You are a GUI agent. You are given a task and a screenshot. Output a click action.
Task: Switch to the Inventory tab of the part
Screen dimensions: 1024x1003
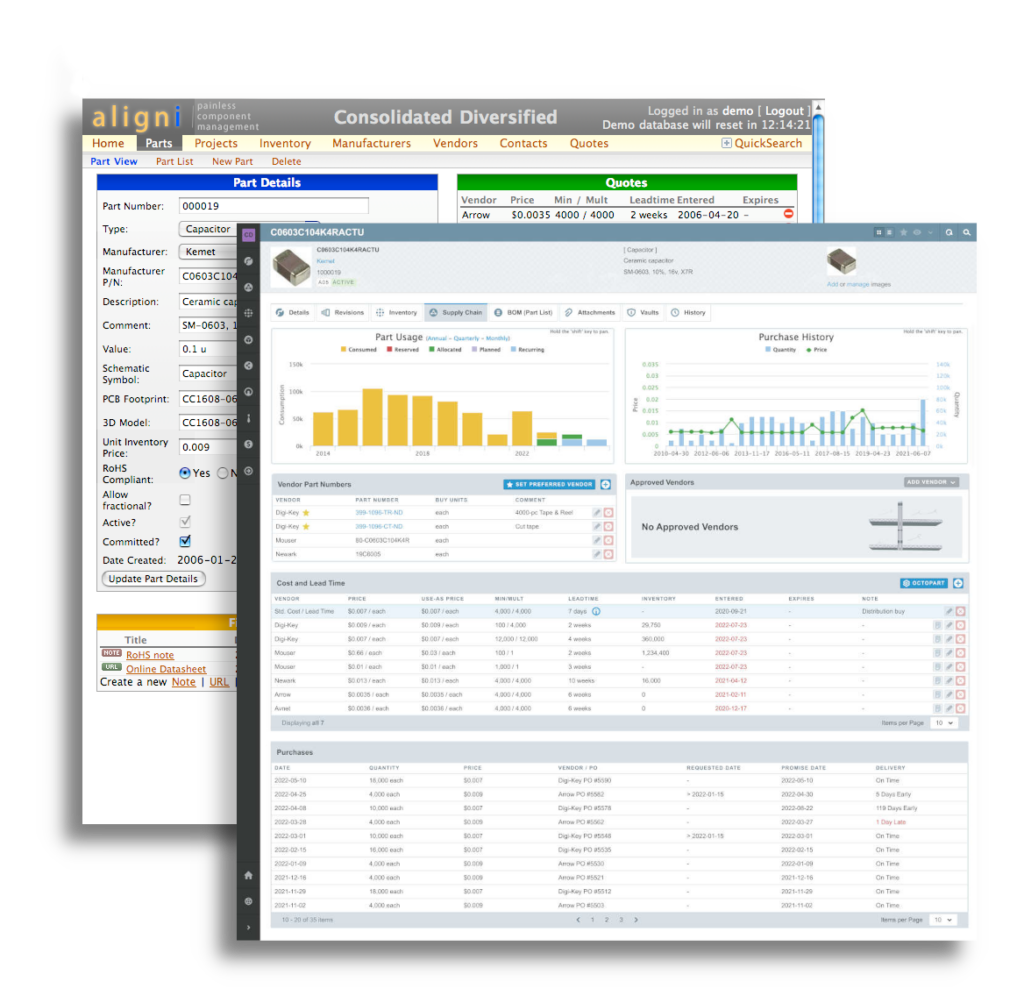(x=396, y=313)
